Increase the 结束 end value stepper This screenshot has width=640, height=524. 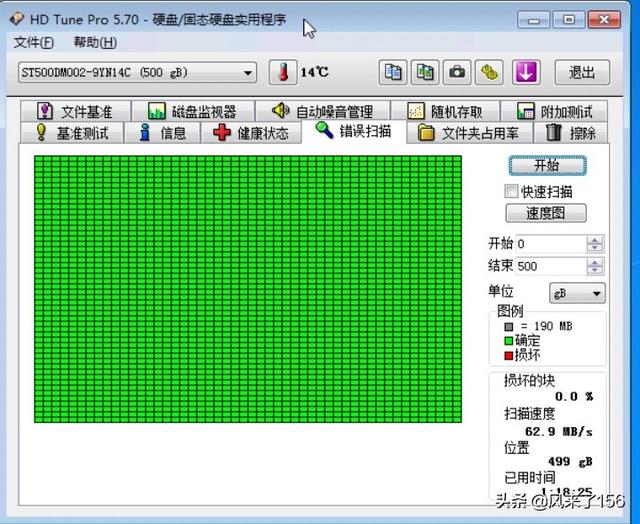595,262
